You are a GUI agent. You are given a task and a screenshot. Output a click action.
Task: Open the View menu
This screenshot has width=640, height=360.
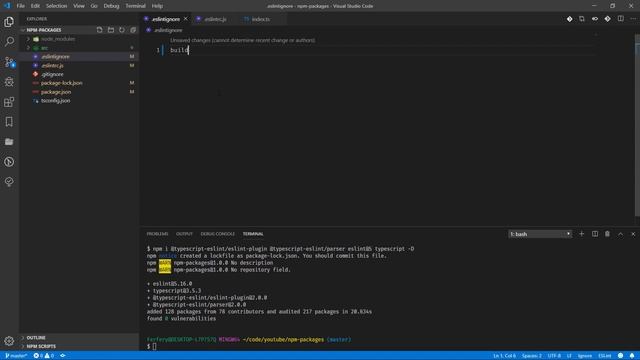pyautogui.click(x=79, y=6)
